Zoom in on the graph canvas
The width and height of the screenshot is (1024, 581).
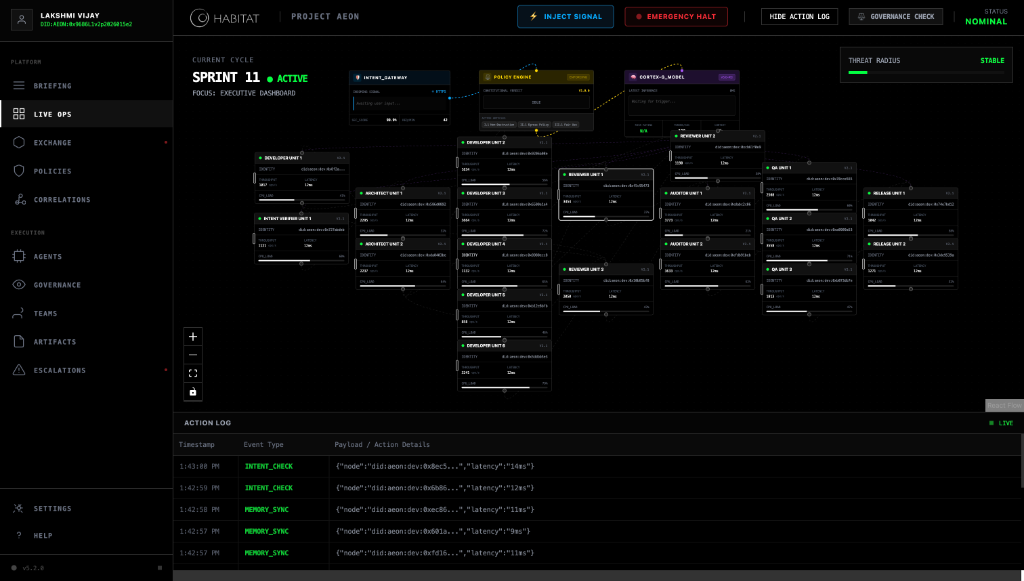pyautogui.click(x=193, y=336)
